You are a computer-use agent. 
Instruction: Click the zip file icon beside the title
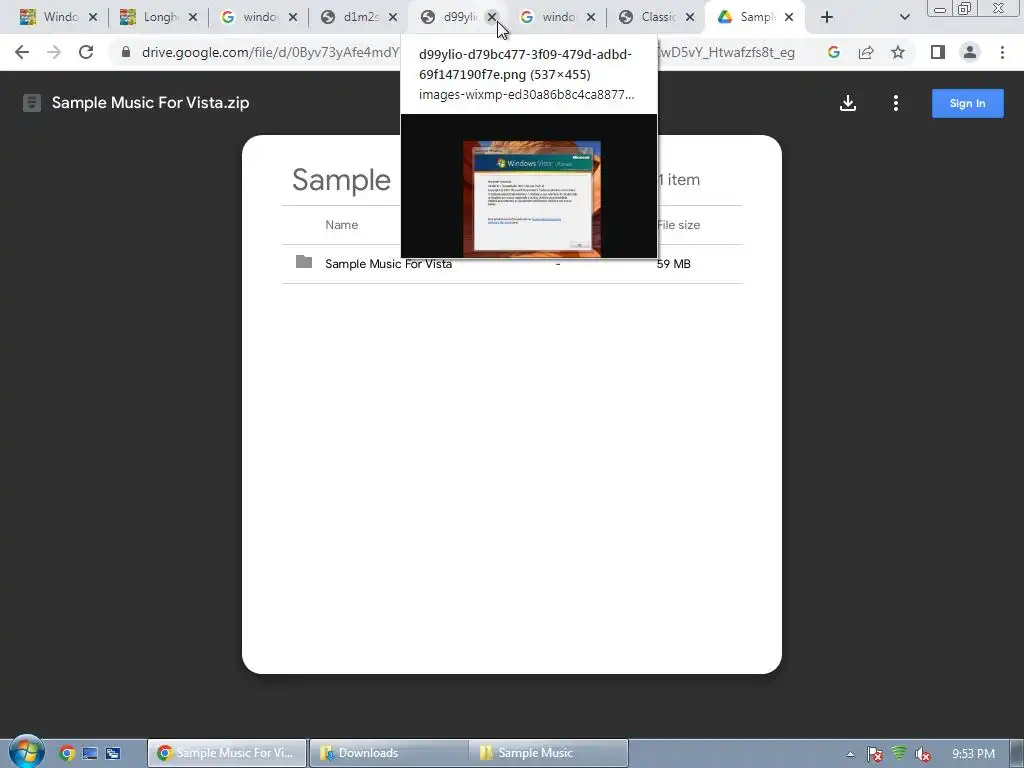31,103
